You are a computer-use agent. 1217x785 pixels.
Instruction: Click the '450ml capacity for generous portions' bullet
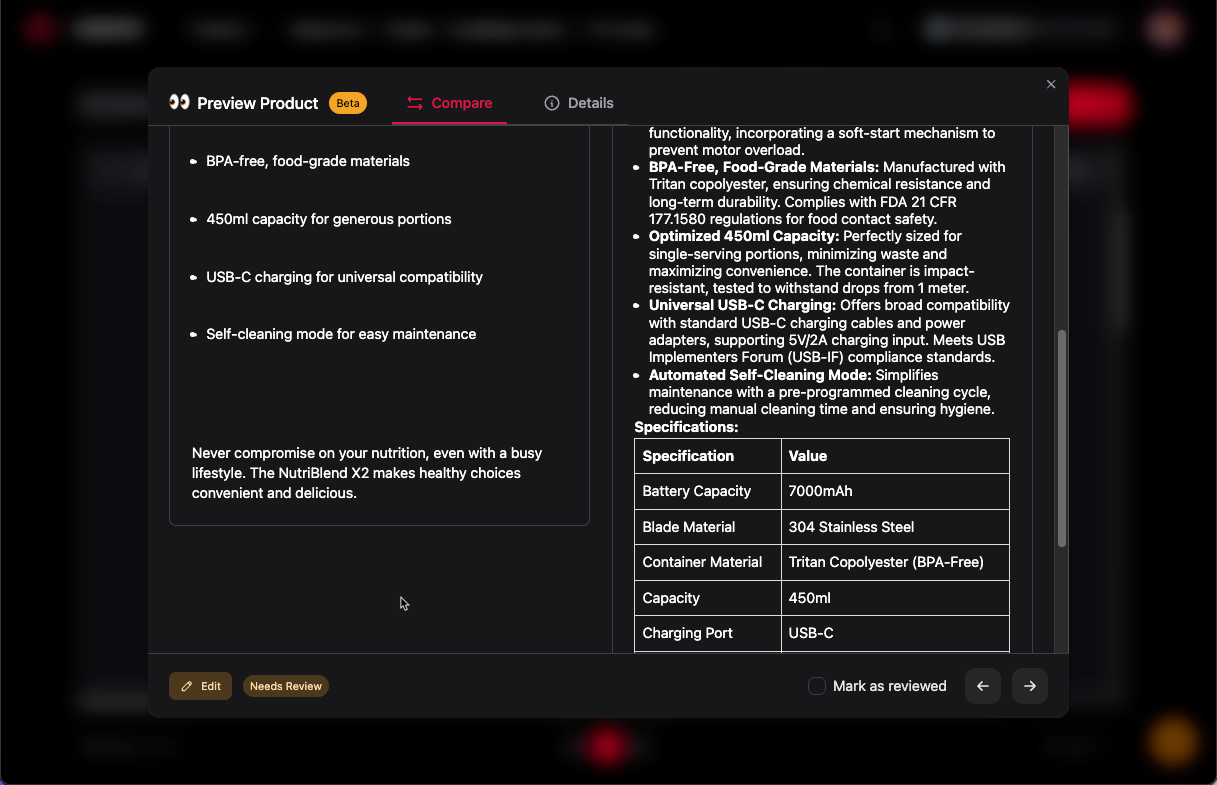pyautogui.click(x=329, y=219)
